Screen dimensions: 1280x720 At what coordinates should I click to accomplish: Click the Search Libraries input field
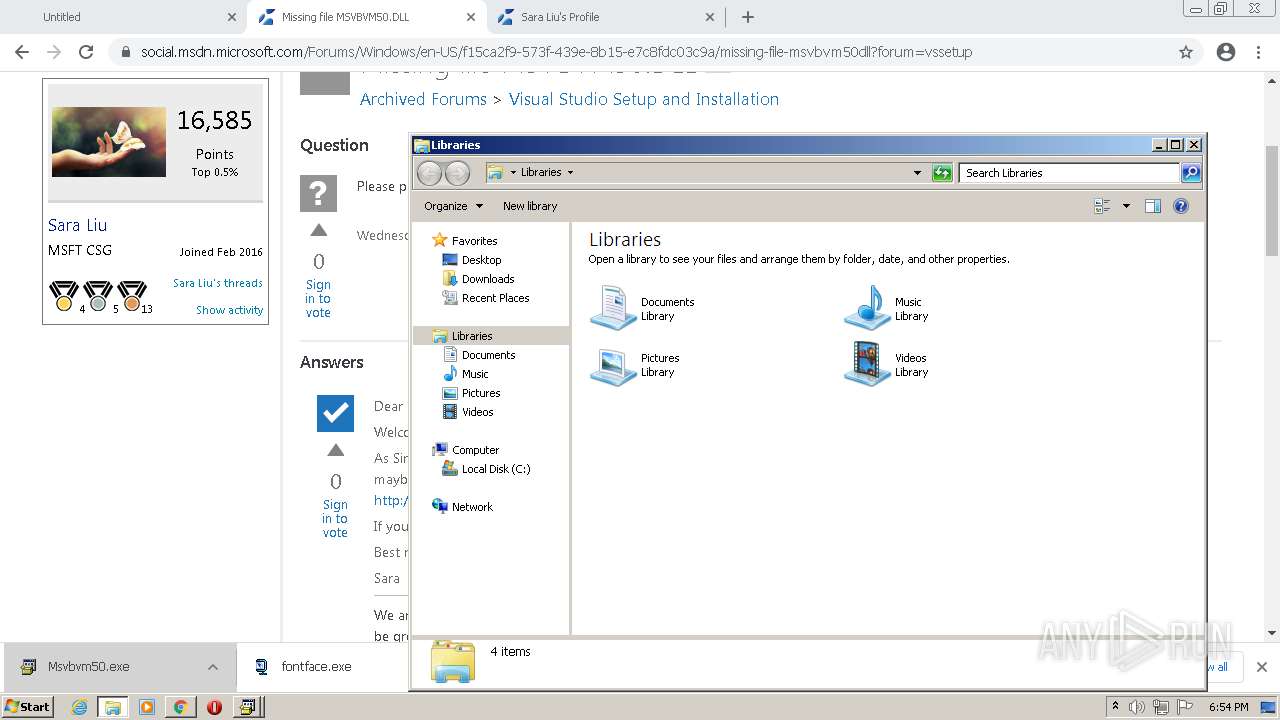pyautogui.click(x=1069, y=173)
